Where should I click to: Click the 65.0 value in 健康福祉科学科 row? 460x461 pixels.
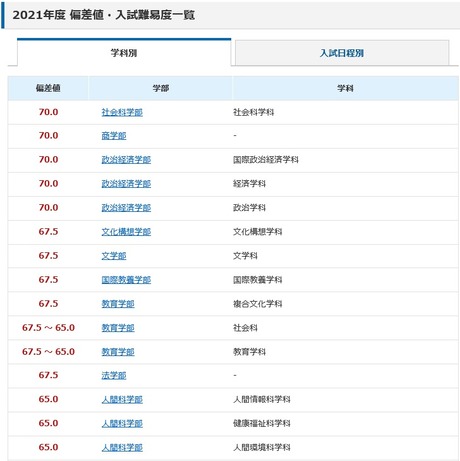[48, 423]
